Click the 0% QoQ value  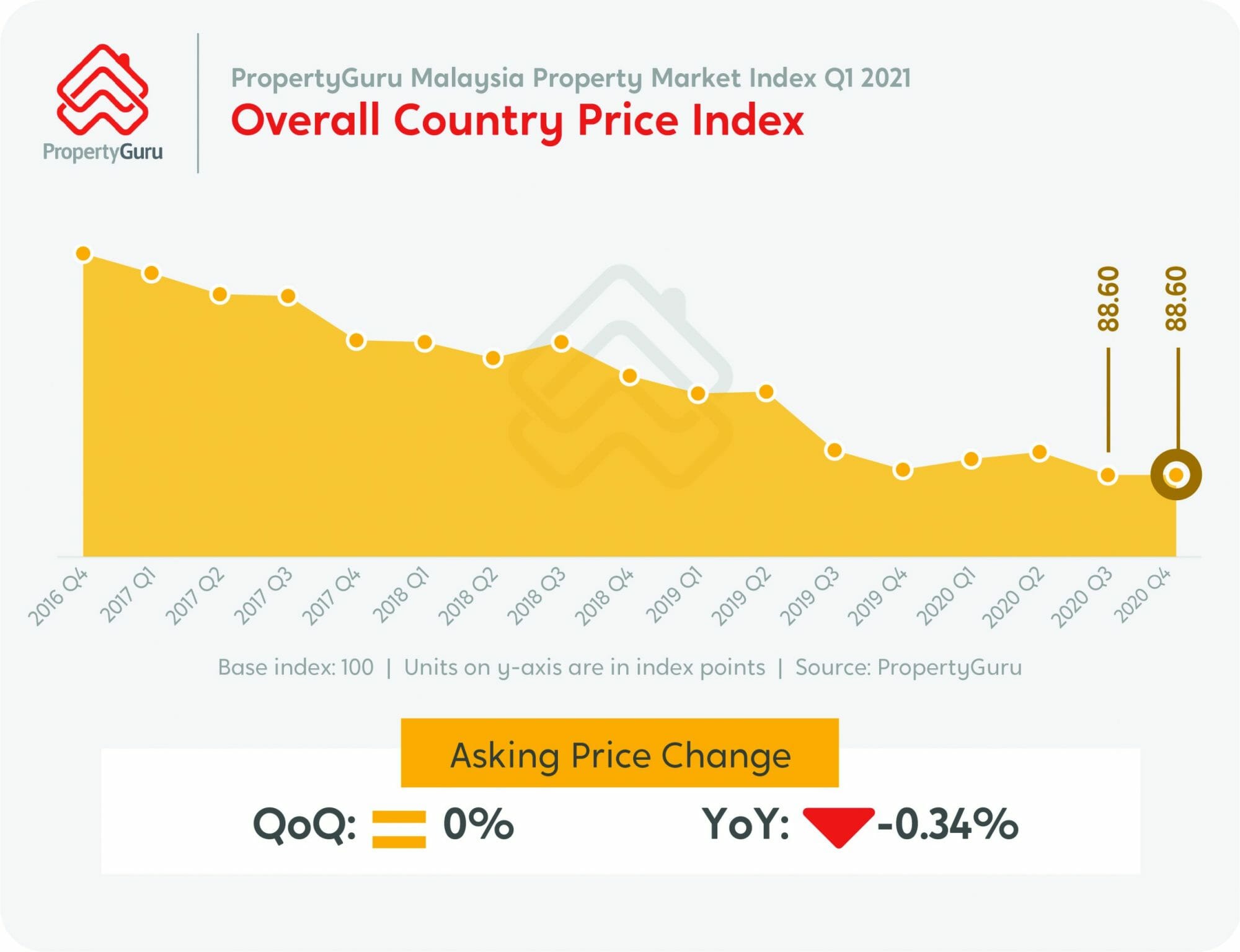tap(478, 825)
